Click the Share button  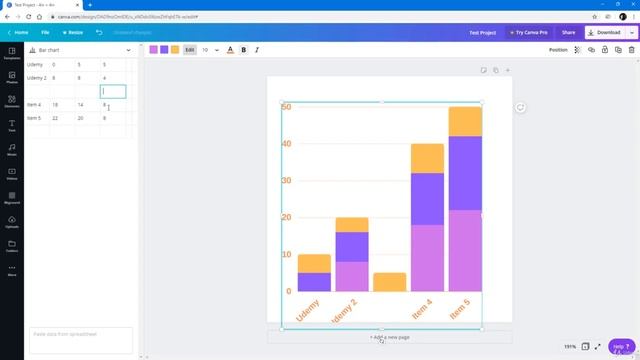pos(568,32)
